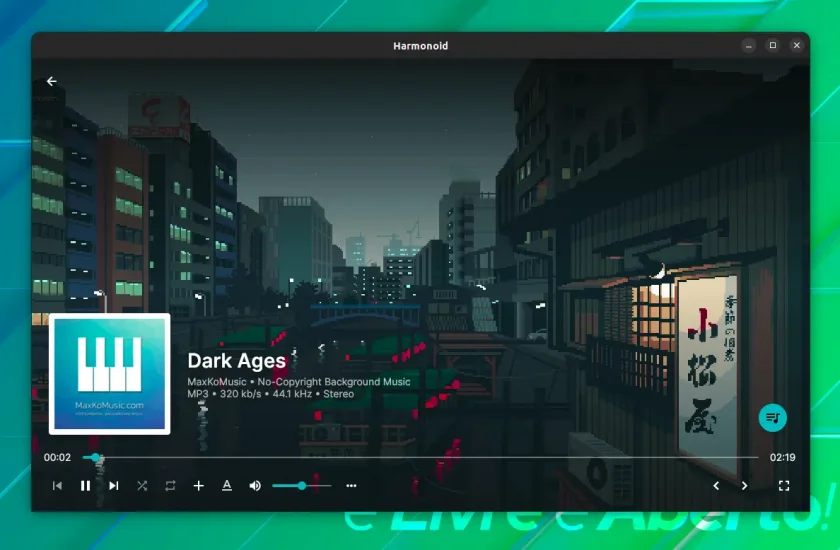Open the three-dots more options menu
Screen dimensions: 840x550
click(x=351, y=486)
